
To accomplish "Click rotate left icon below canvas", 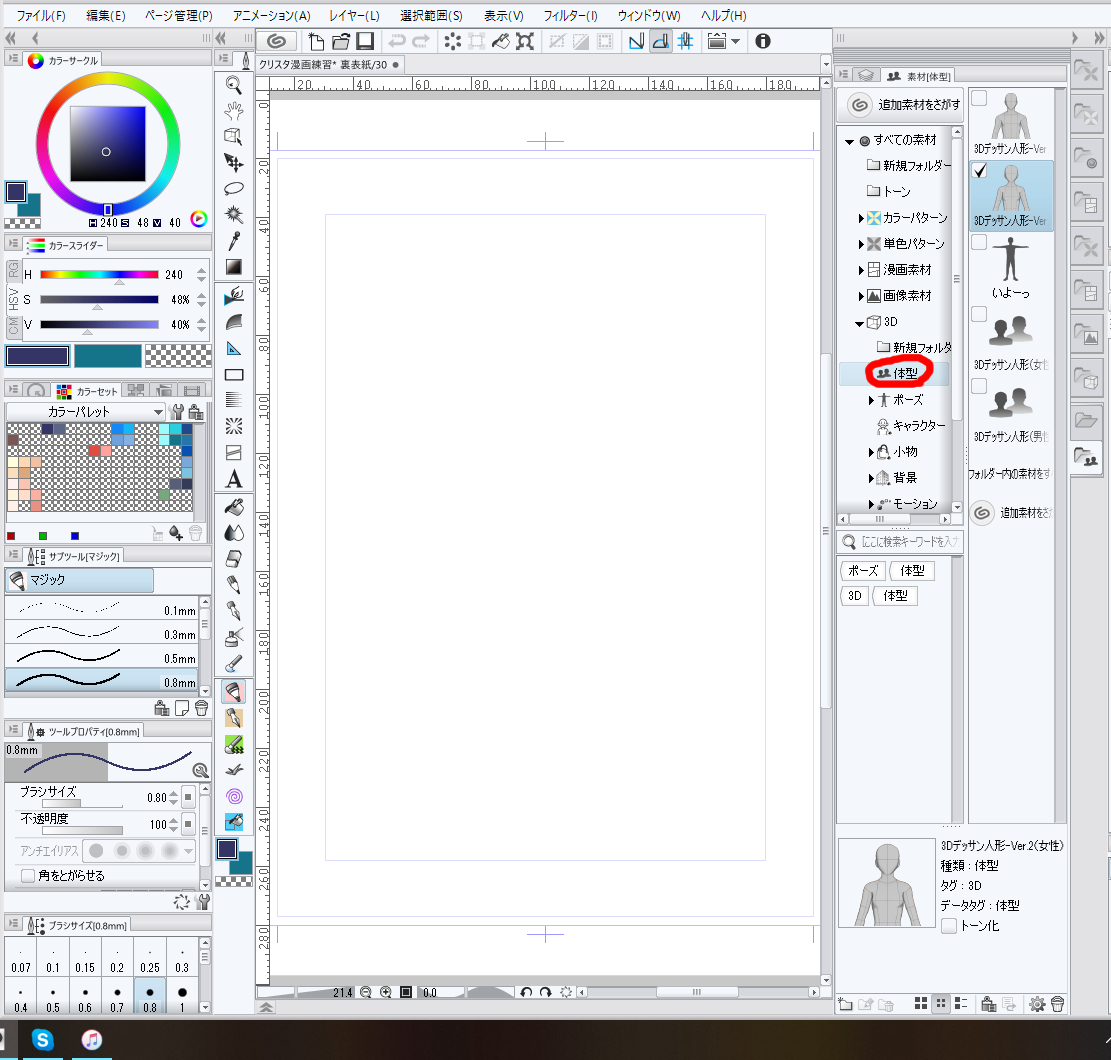I will click(x=526, y=993).
